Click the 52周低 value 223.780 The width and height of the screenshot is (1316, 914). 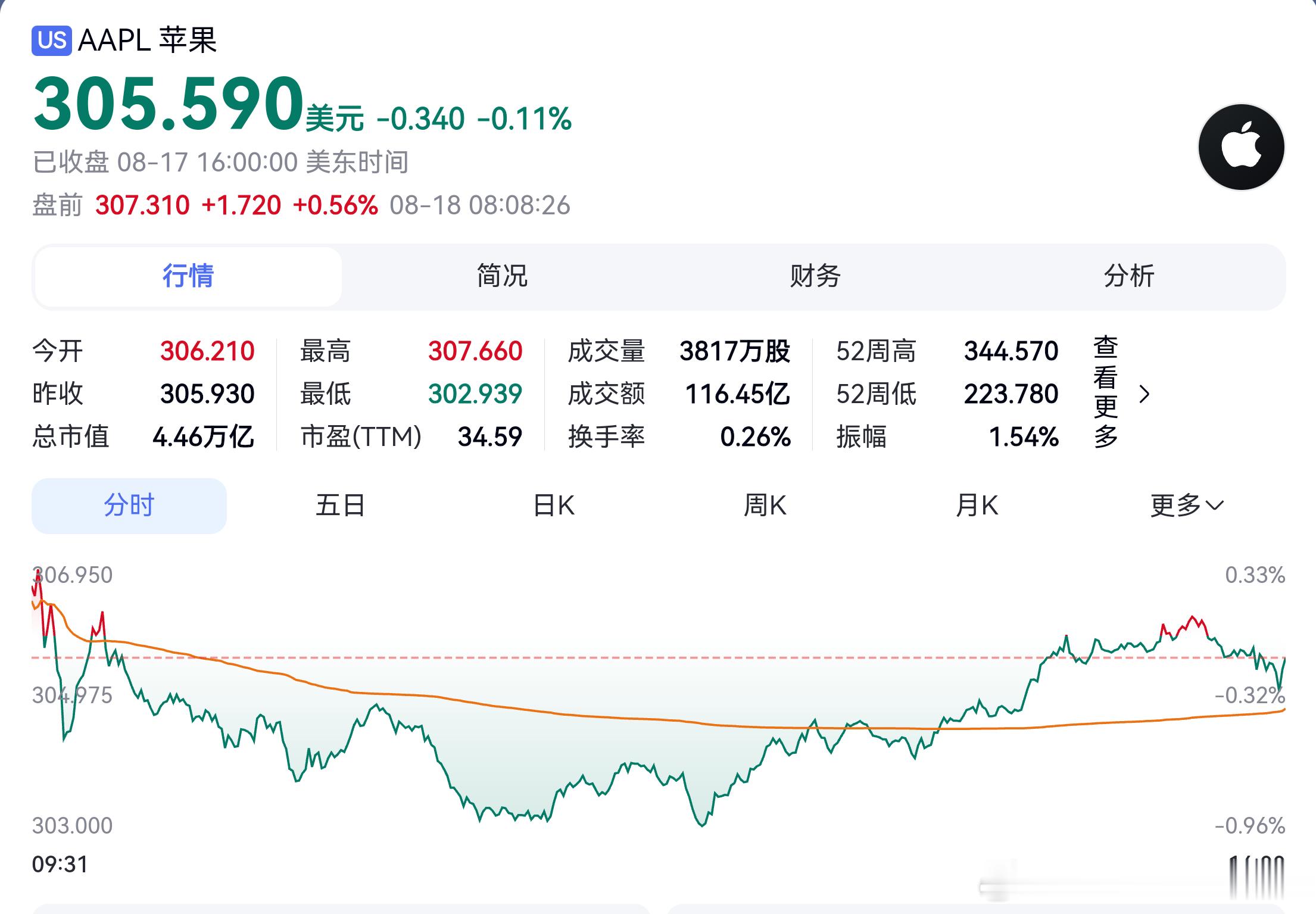tap(1011, 394)
